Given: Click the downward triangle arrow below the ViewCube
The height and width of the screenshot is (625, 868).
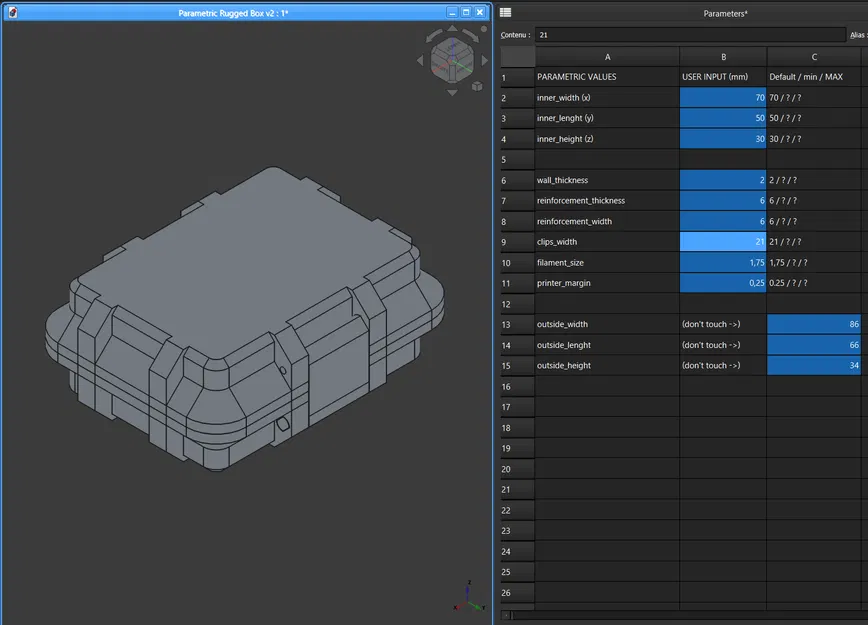Looking at the screenshot, I should [452, 92].
